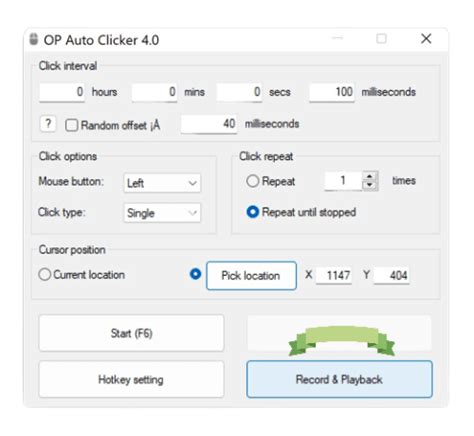Open the Mouse button dropdown
Screen dimensions: 474x436
click(162, 183)
